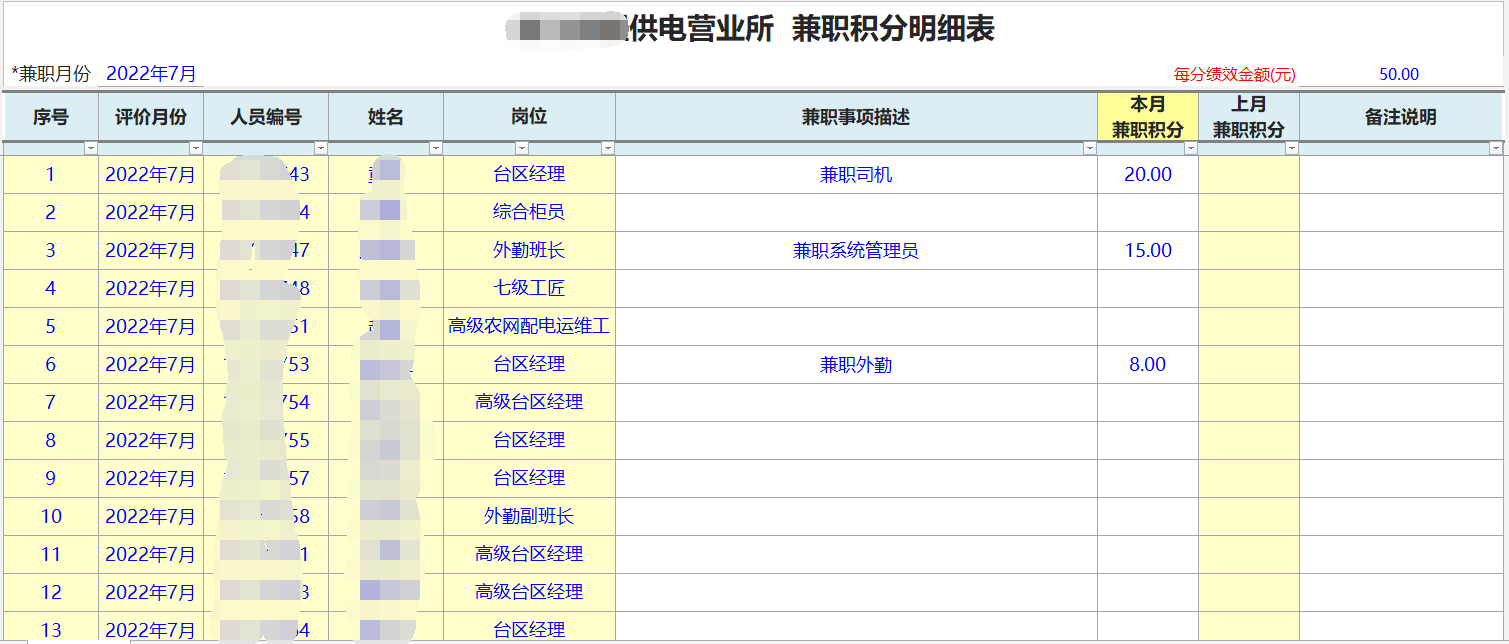1509x644 pixels.
Task: Select the 兼职司机 description cell
Action: (x=856, y=175)
